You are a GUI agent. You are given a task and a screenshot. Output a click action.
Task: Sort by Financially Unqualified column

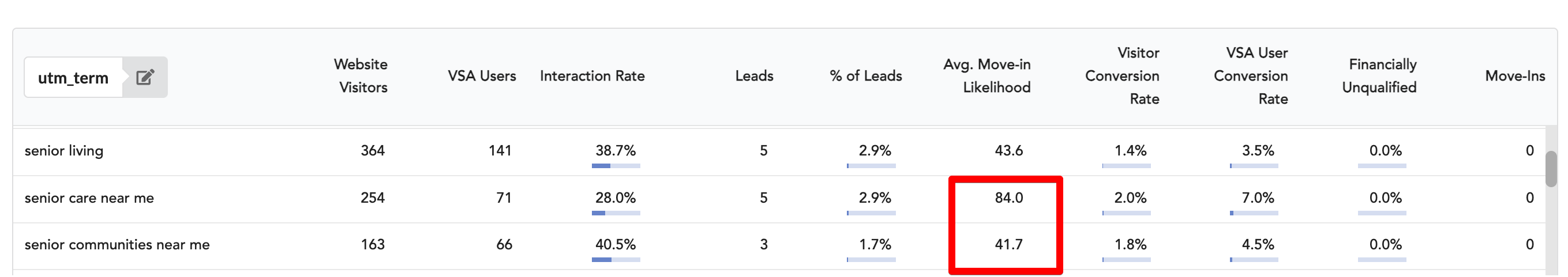(x=1379, y=76)
